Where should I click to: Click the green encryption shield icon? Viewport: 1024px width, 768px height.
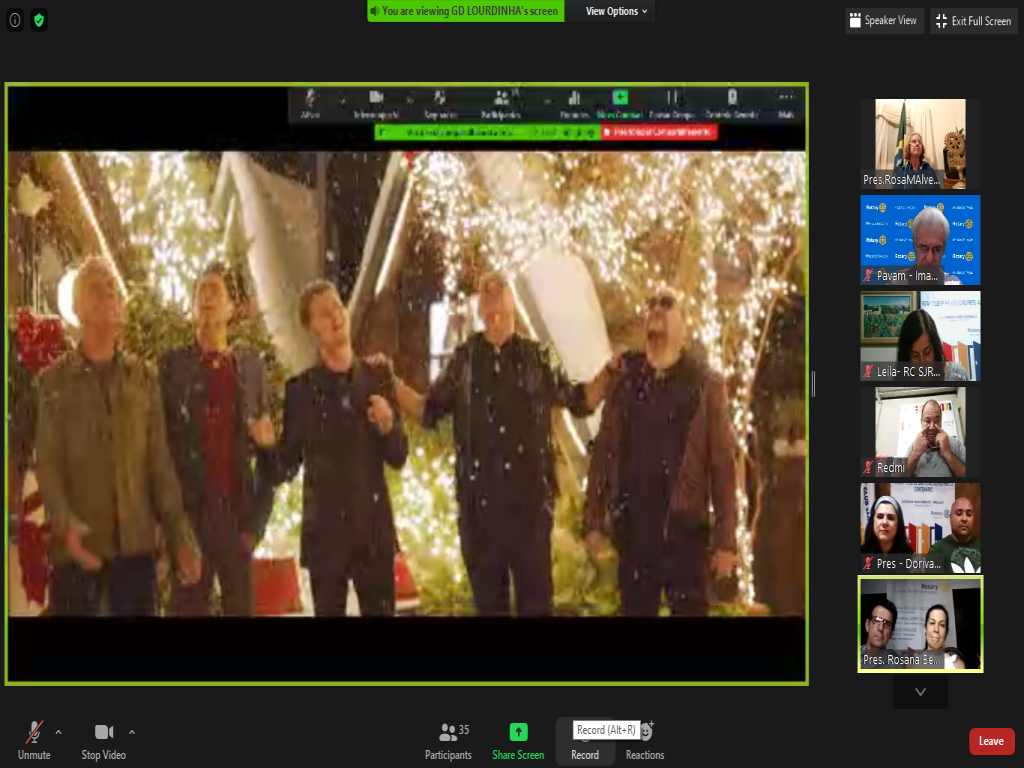pos(39,20)
